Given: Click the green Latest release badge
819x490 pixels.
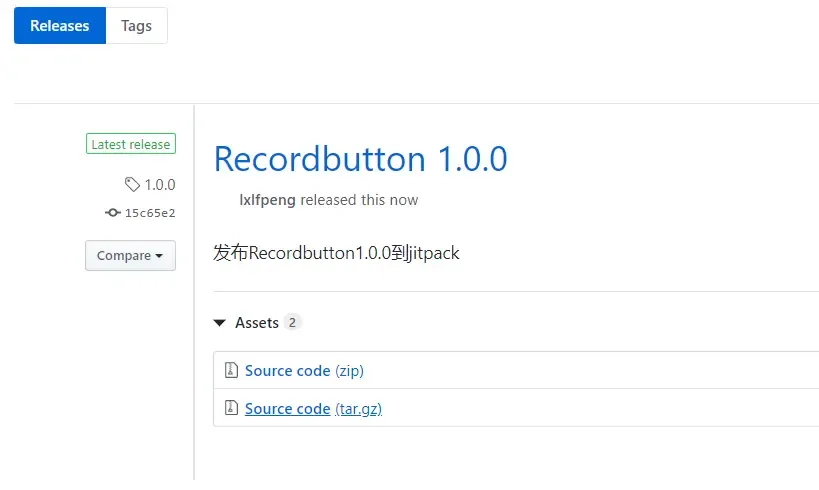Looking at the screenshot, I should 130,144.
